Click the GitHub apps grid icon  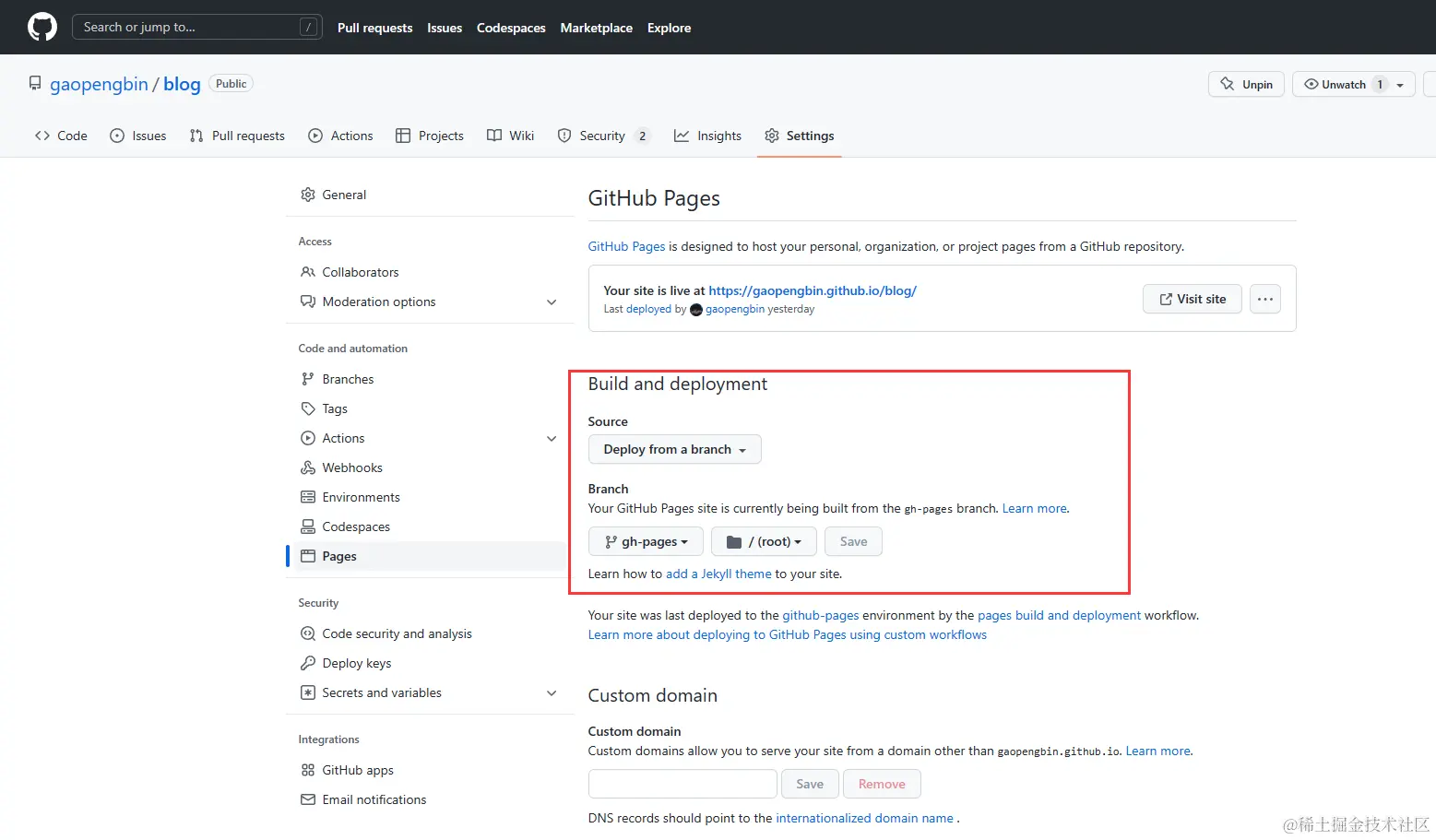[308, 770]
